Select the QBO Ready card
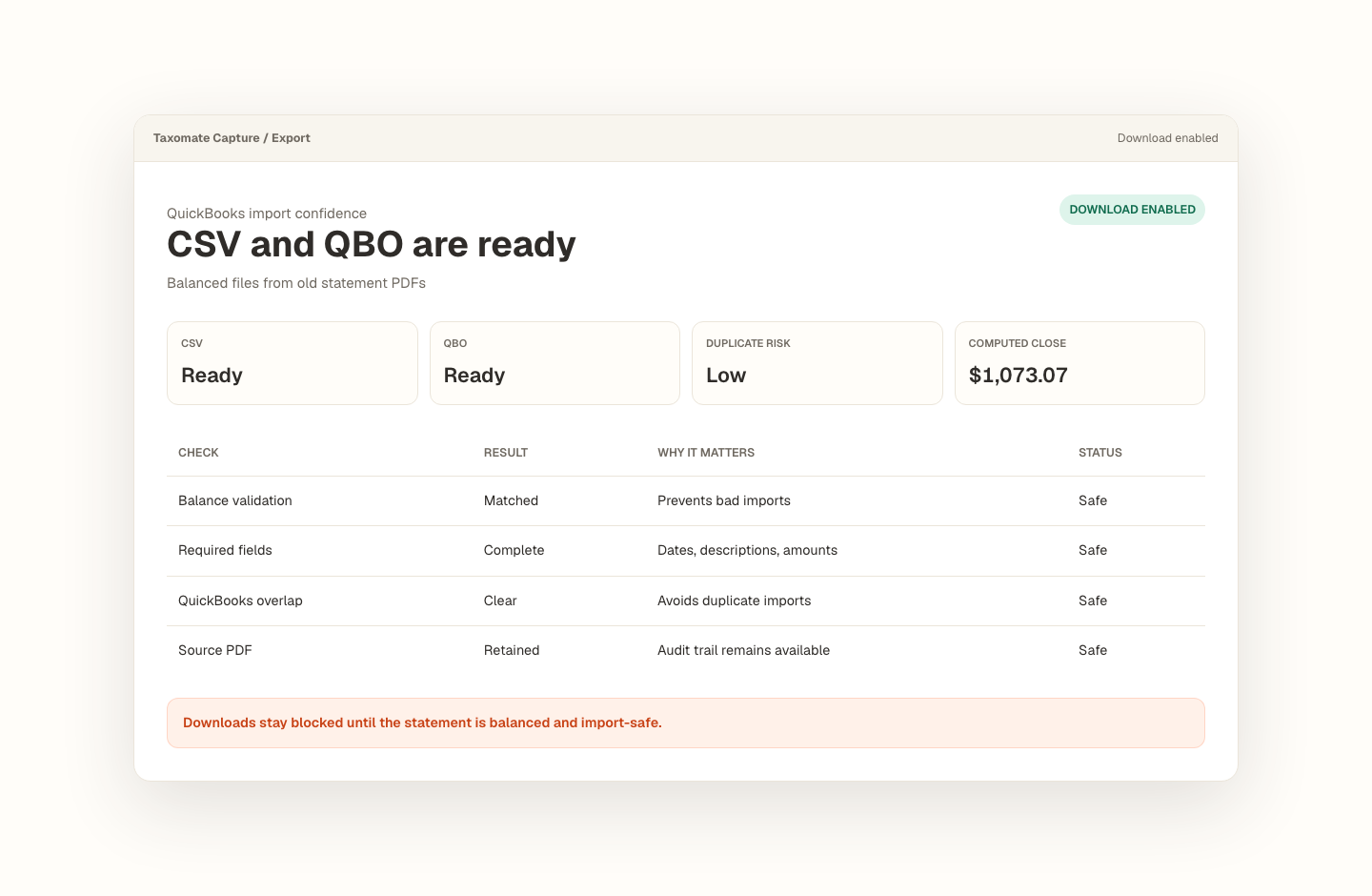1372x896 pixels. click(555, 363)
